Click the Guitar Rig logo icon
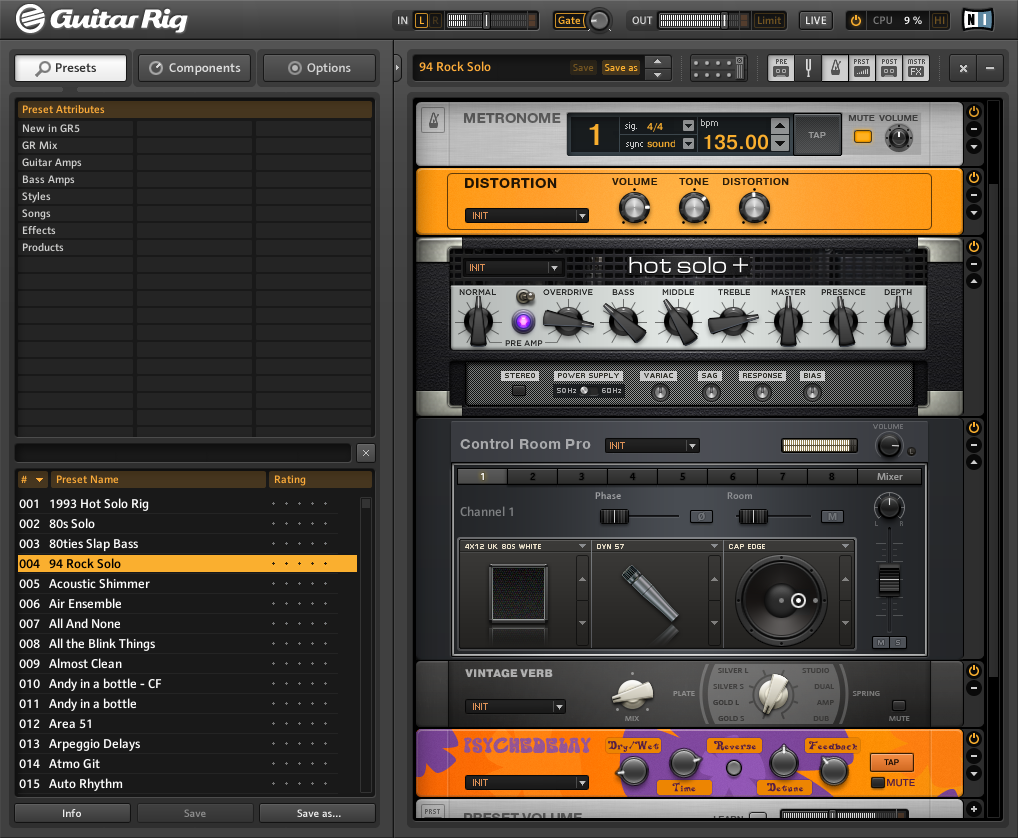The height and width of the screenshot is (838, 1018). [x=30, y=18]
